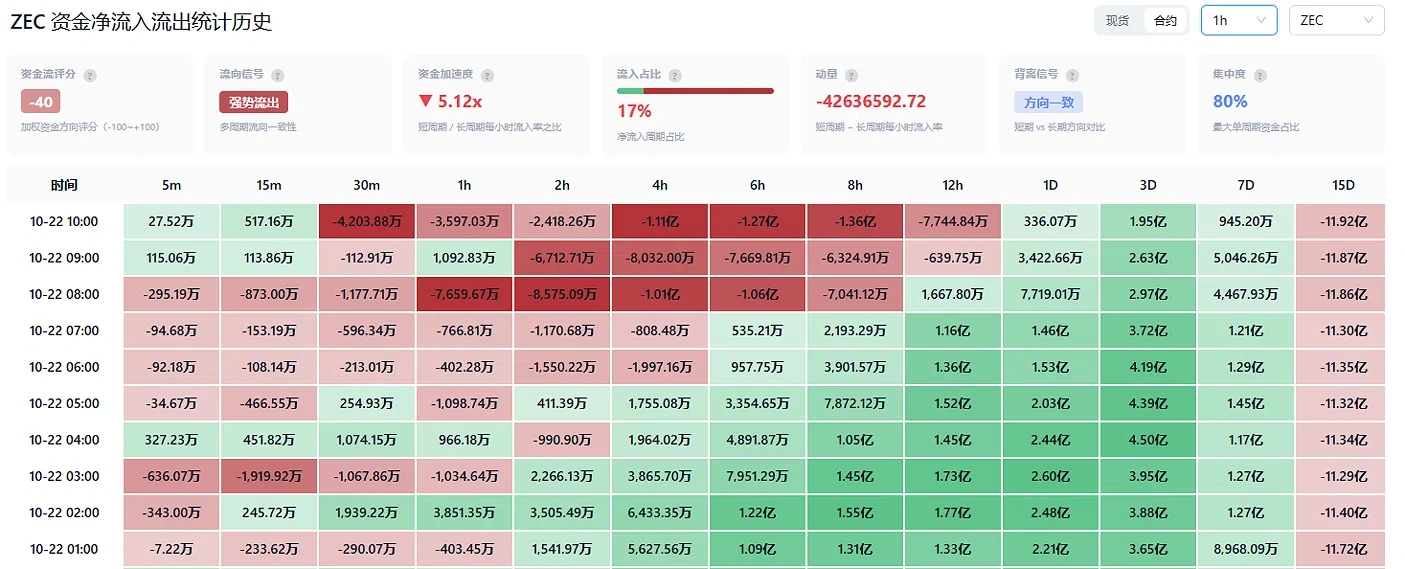Click the 2h column header
The height and width of the screenshot is (569, 1405).
pyautogui.click(x=562, y=185)
